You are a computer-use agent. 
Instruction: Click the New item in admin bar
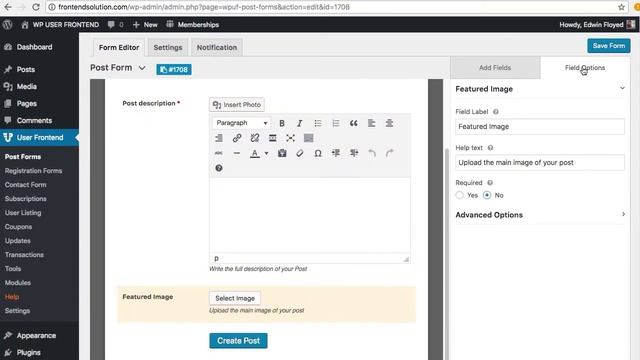(145, 24)
